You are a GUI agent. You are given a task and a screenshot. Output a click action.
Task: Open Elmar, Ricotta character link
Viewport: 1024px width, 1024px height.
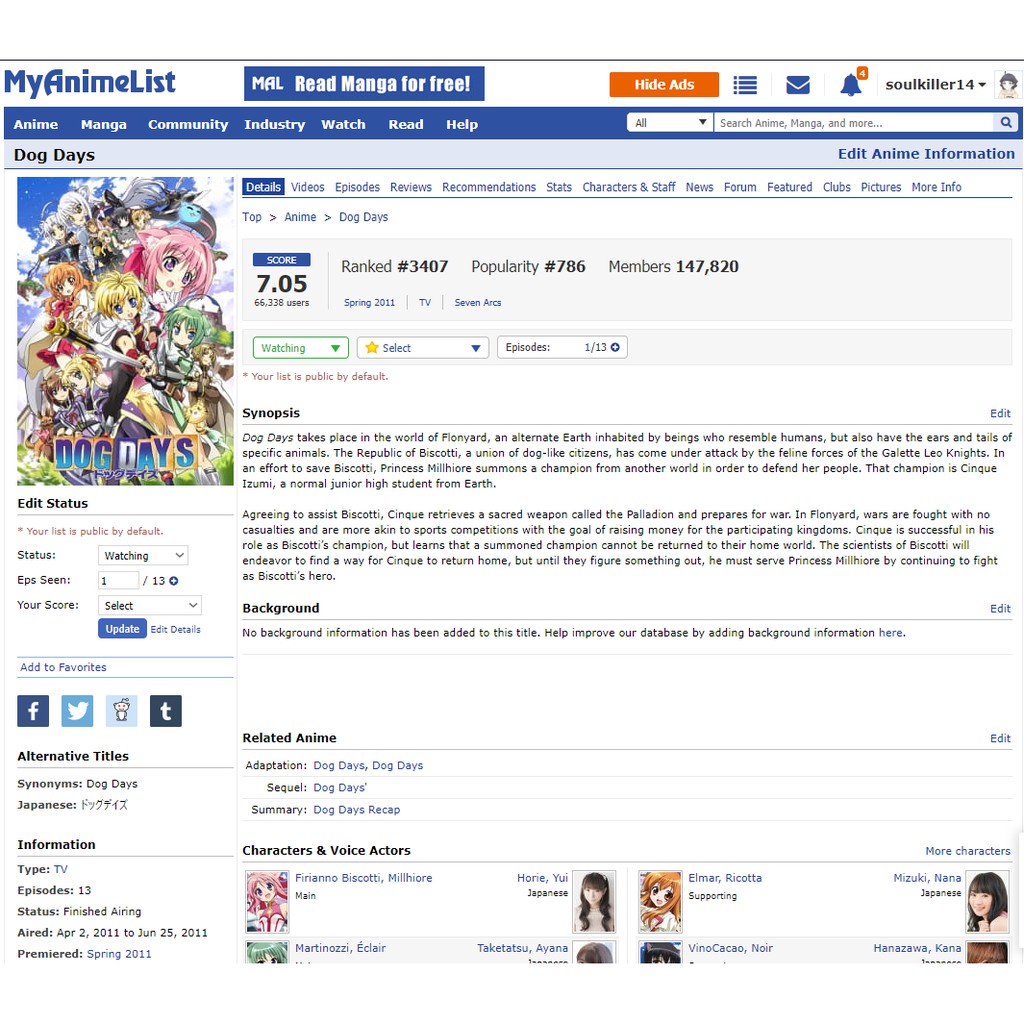tap(725, 878)
